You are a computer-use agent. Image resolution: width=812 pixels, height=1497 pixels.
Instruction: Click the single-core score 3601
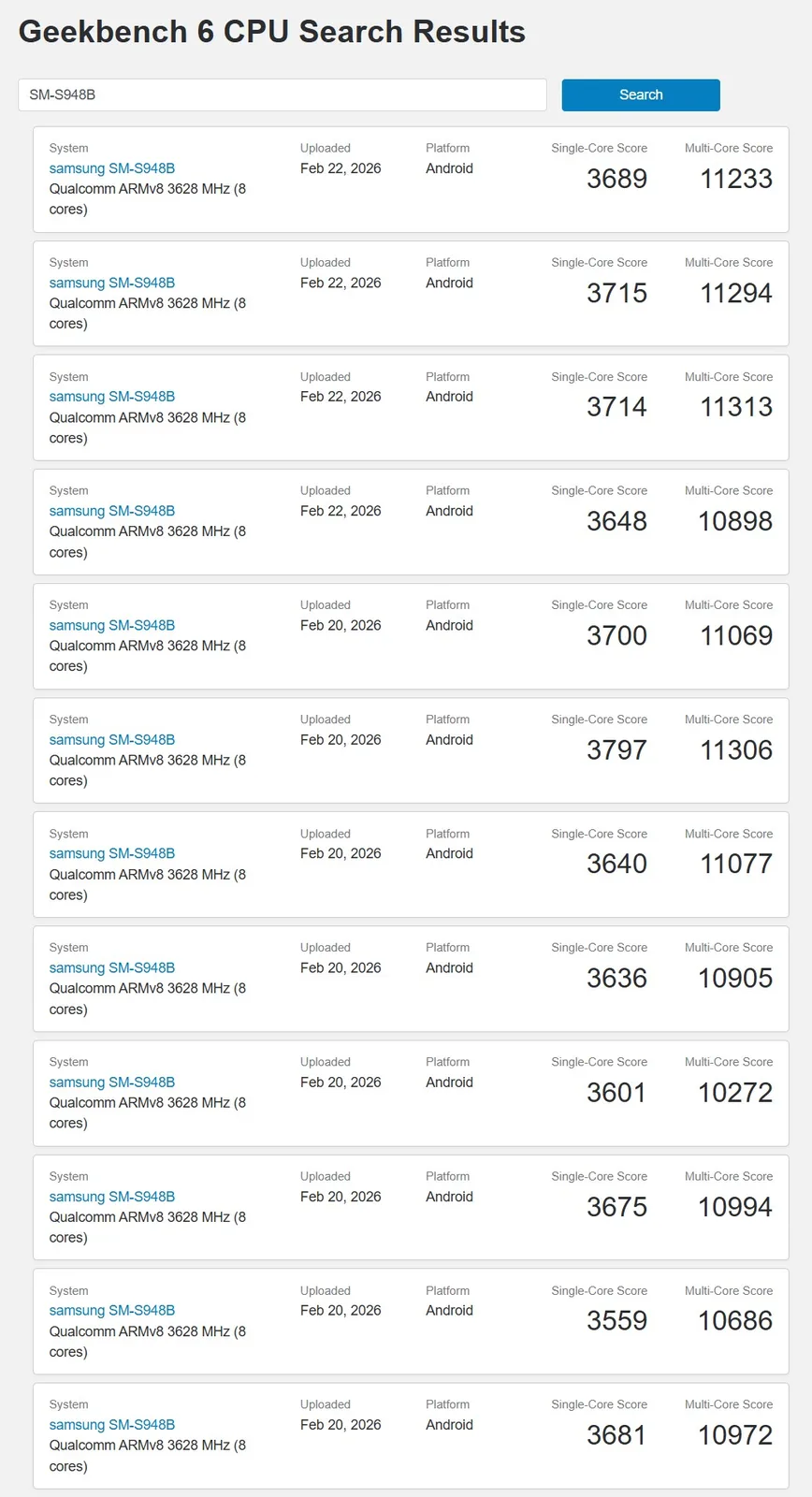pos(616,1093)
